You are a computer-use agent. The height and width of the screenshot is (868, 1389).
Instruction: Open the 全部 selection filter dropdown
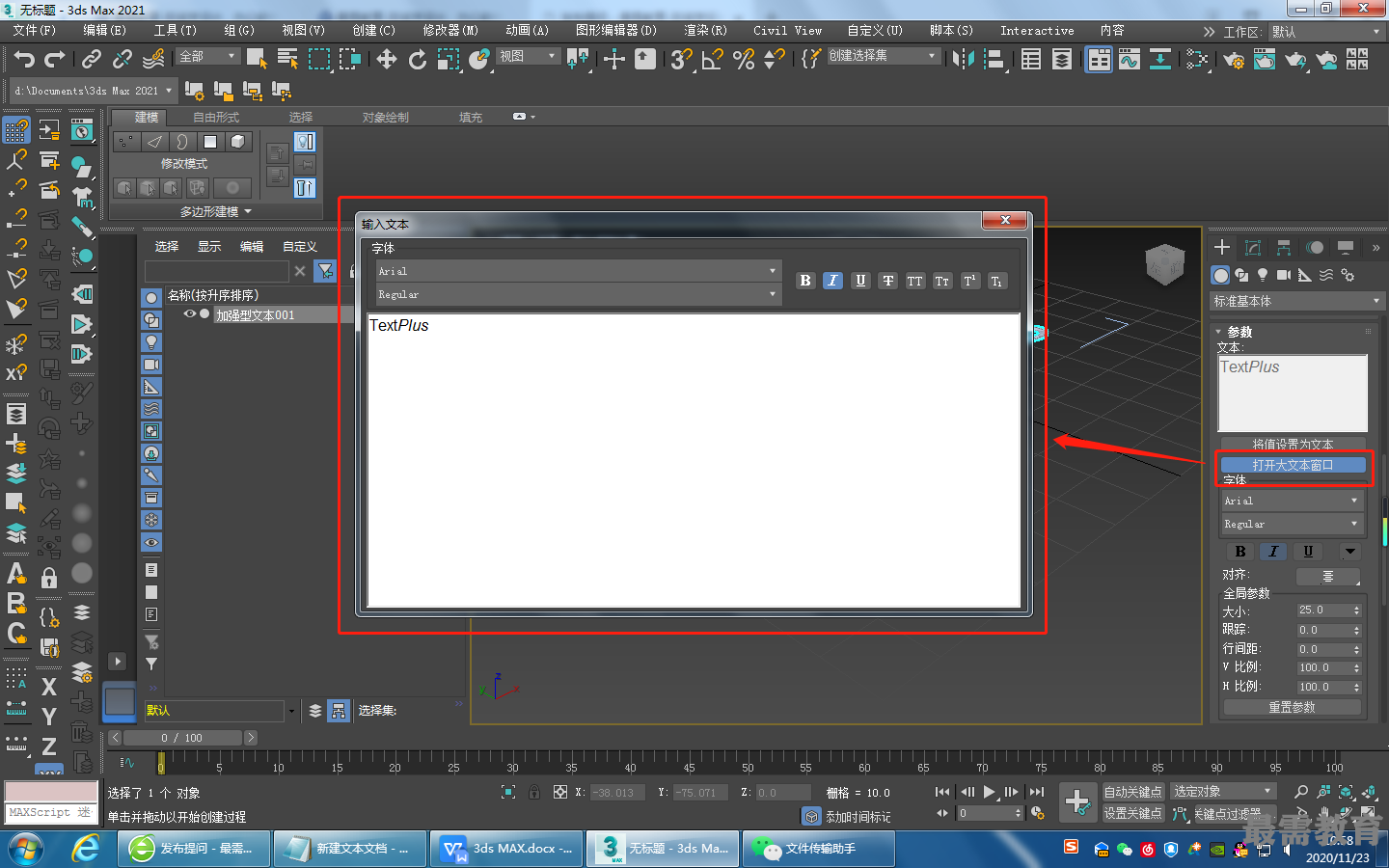[207, 57]
